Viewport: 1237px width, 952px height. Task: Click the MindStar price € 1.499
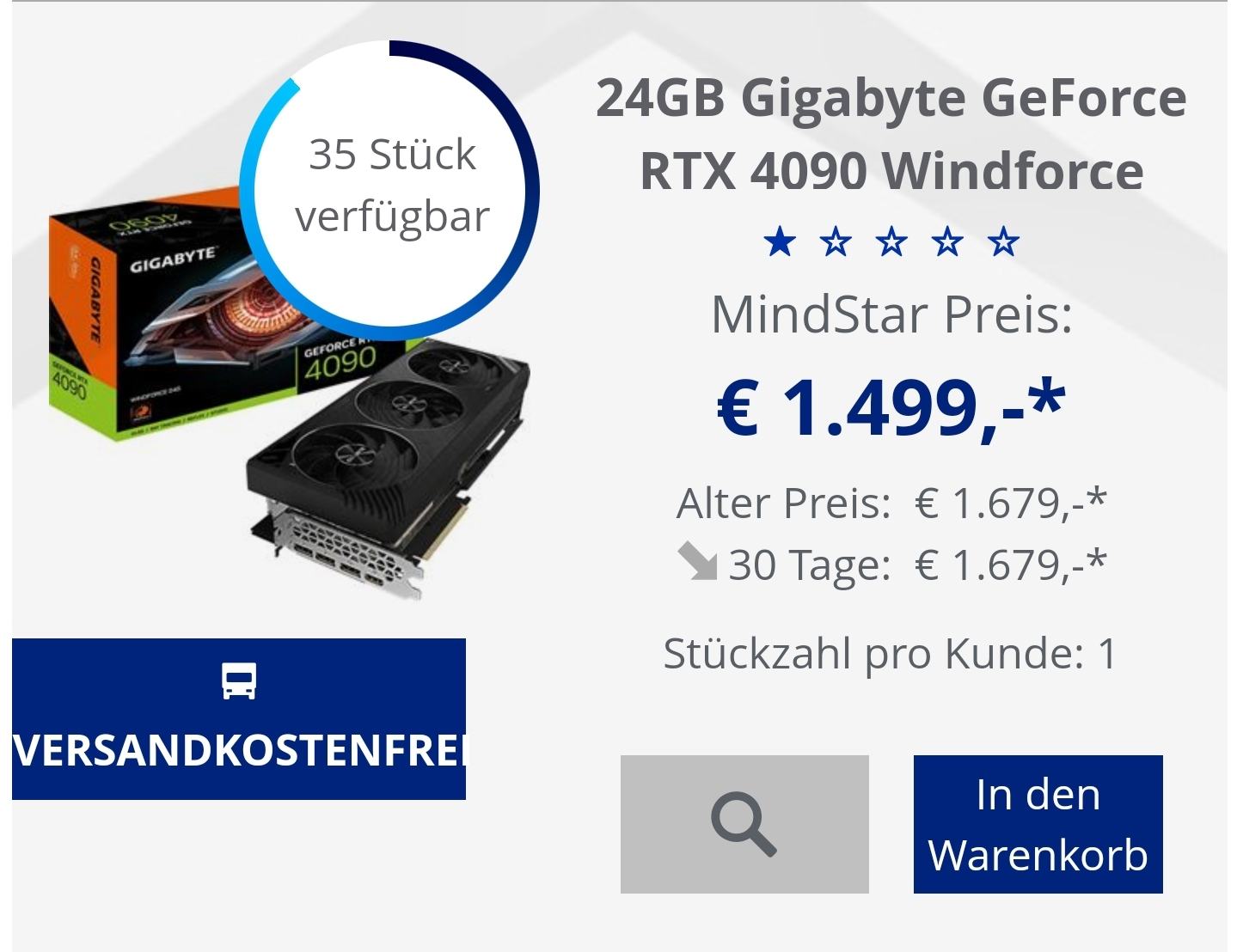[891, 406]
